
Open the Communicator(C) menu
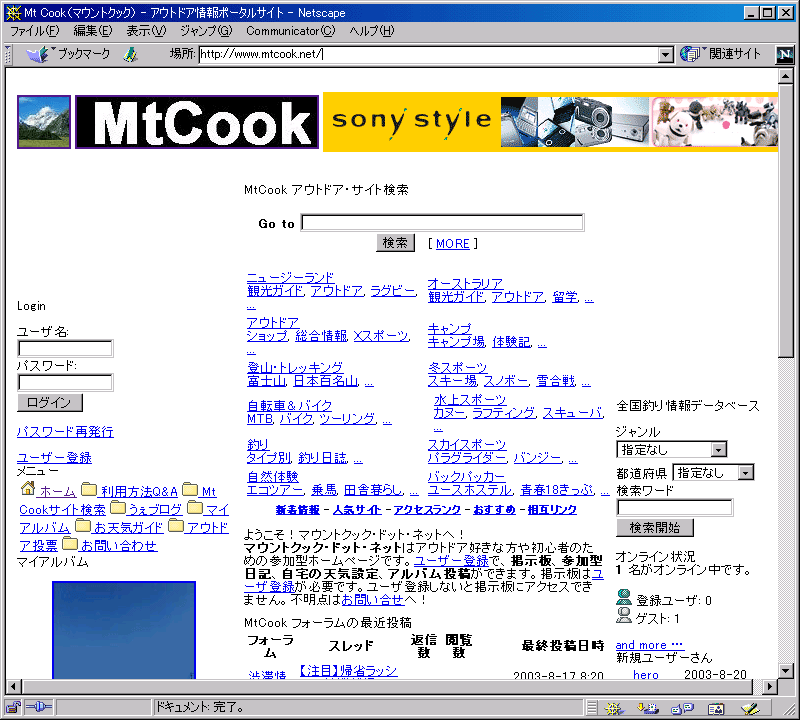pos(291,31)
